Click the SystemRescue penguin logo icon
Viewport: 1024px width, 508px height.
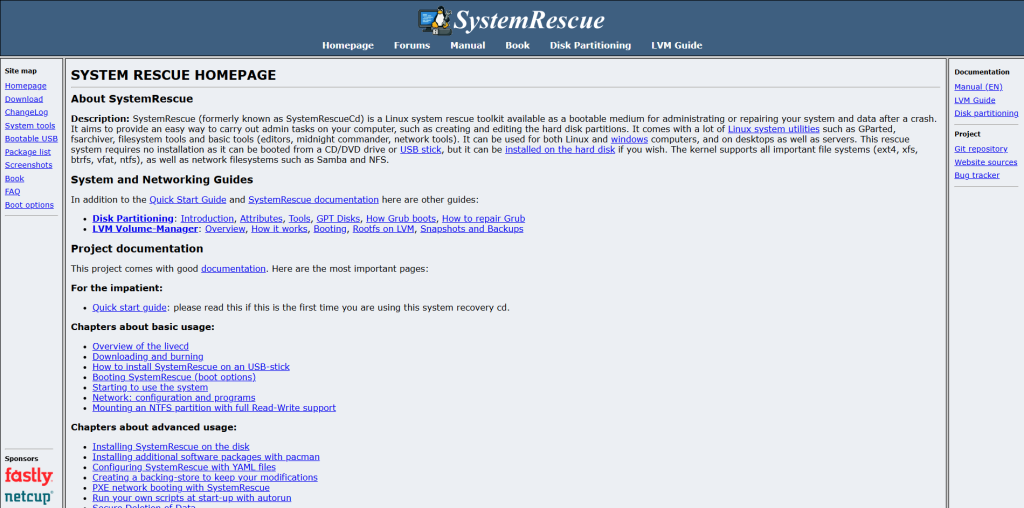pos(434,20)
